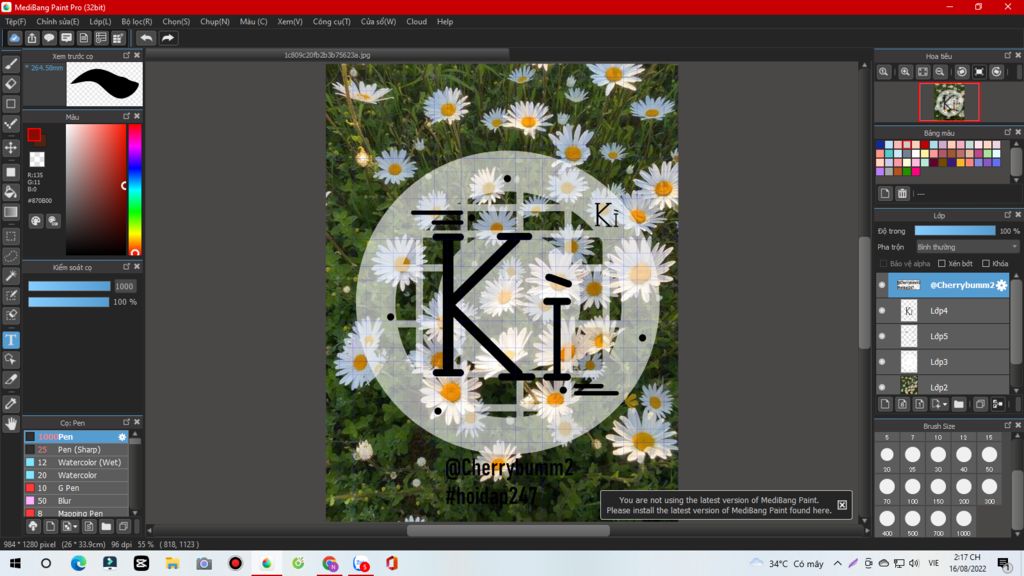The width and height of the screenshot is (1024, 576).
Task: Open the Tệp(F) menu
Action: coord(16,22)
